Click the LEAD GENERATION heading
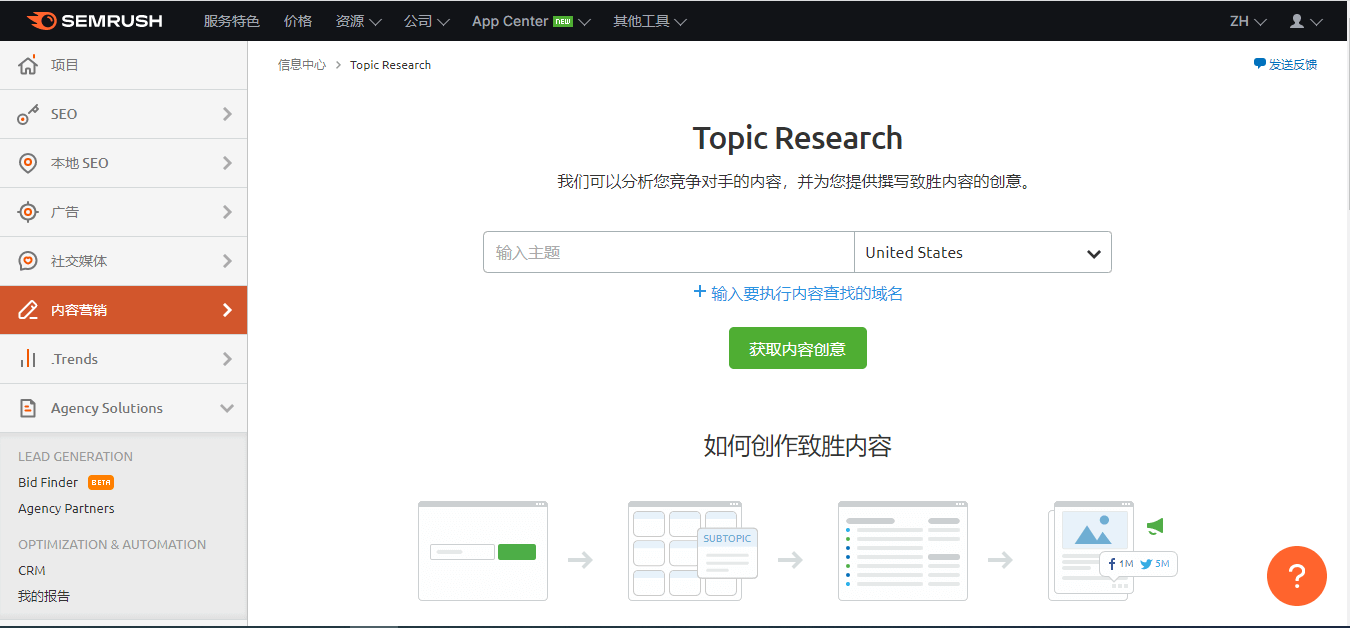This screenshot has width=1350, height=628. click(75, 456)
